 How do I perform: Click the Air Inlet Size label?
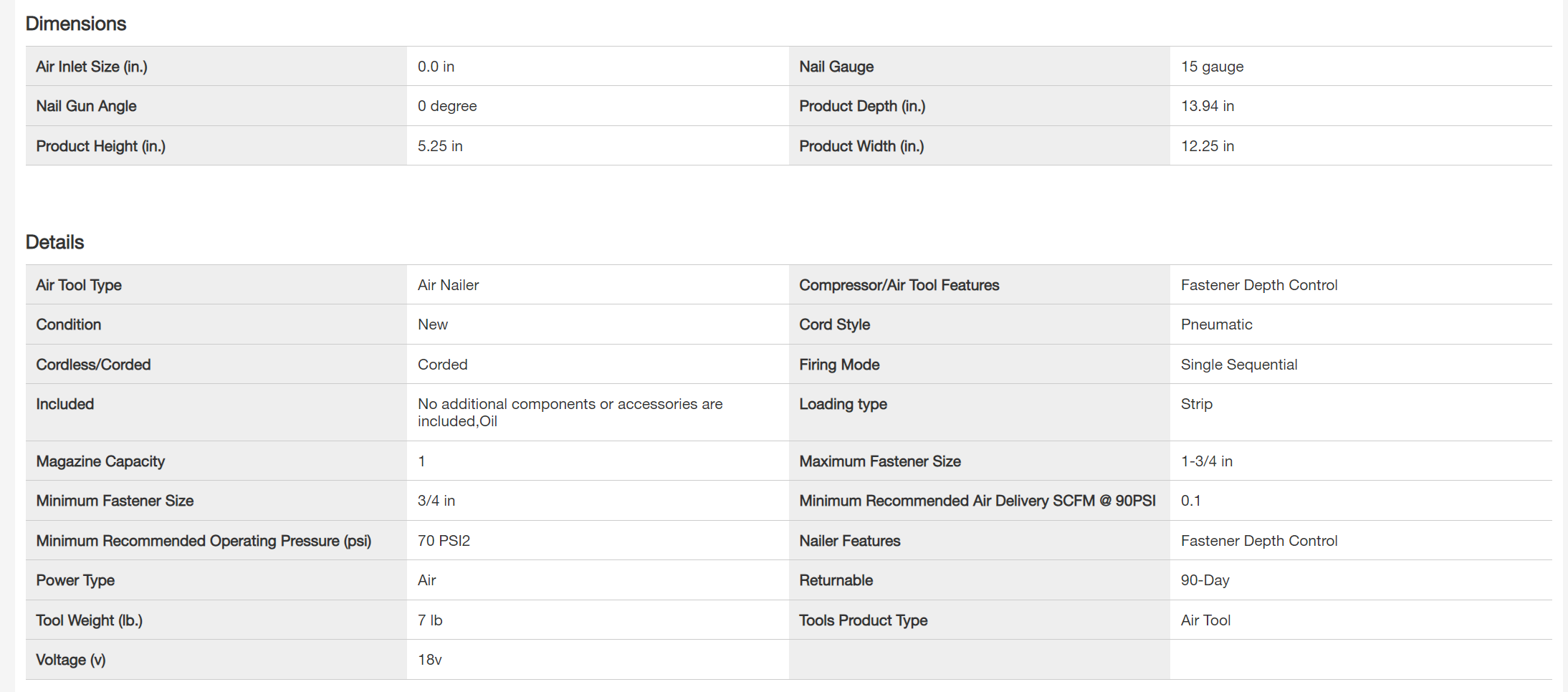coord(92,67)
